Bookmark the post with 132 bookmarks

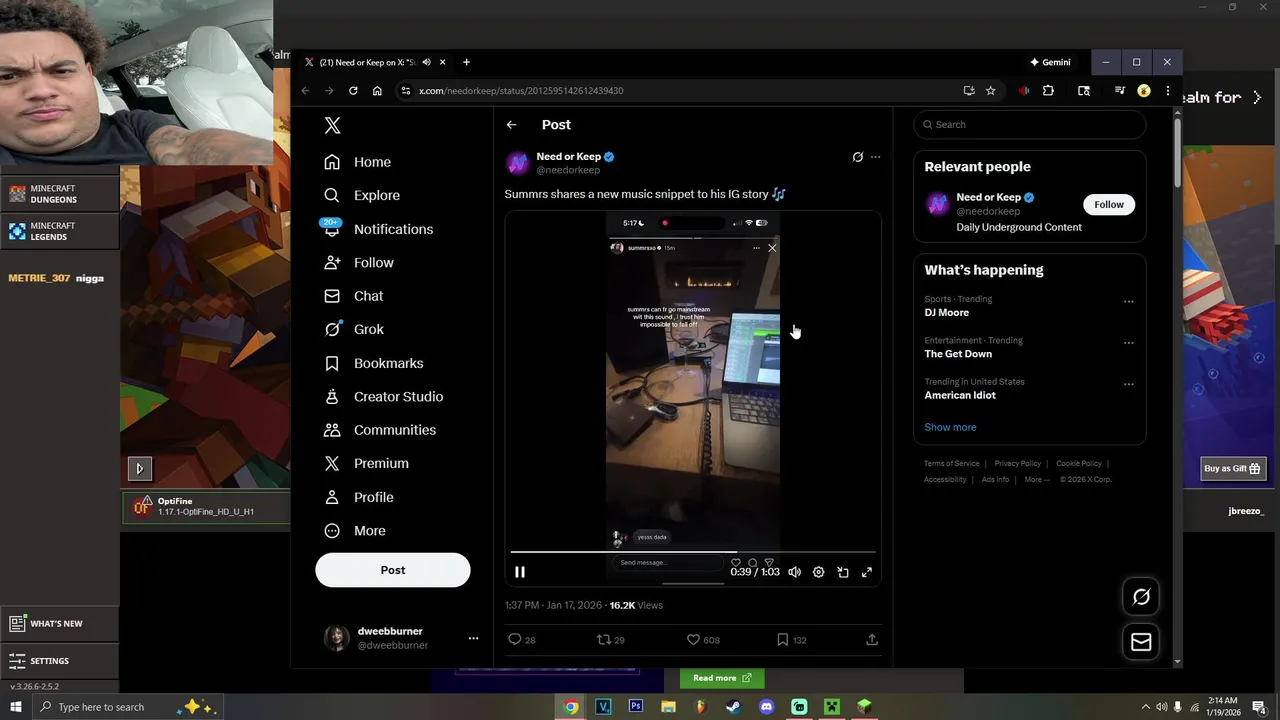783,639
